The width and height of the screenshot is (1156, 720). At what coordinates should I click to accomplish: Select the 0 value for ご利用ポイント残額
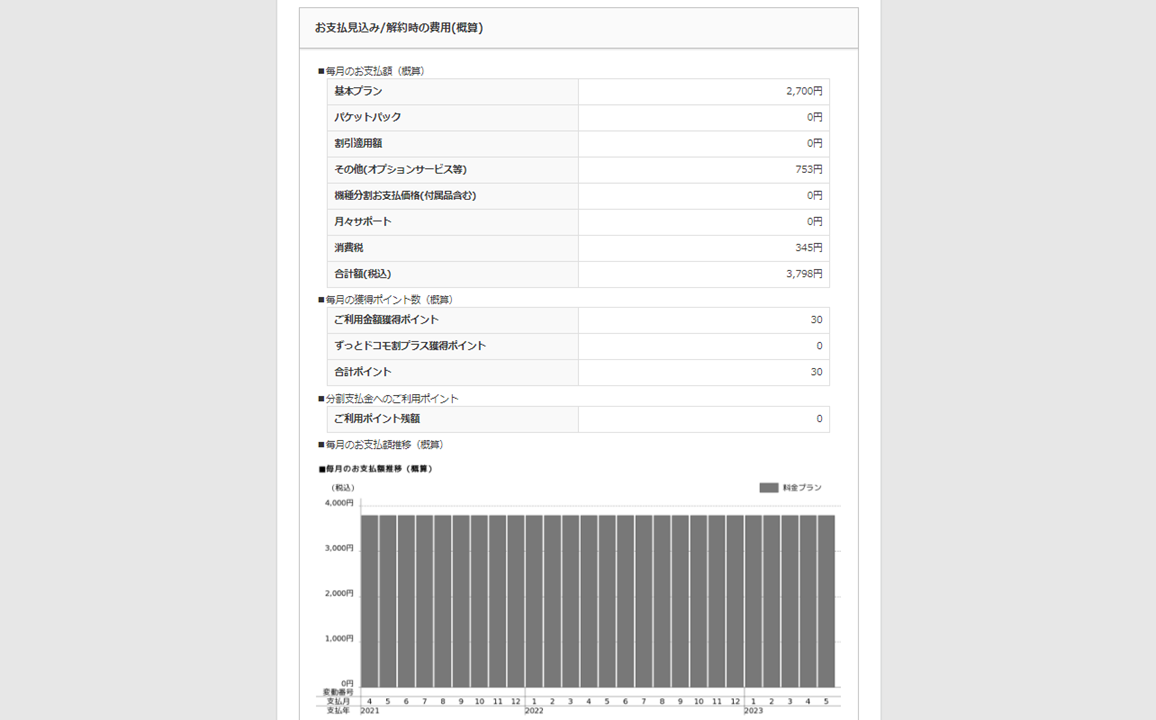pos(819,419)
